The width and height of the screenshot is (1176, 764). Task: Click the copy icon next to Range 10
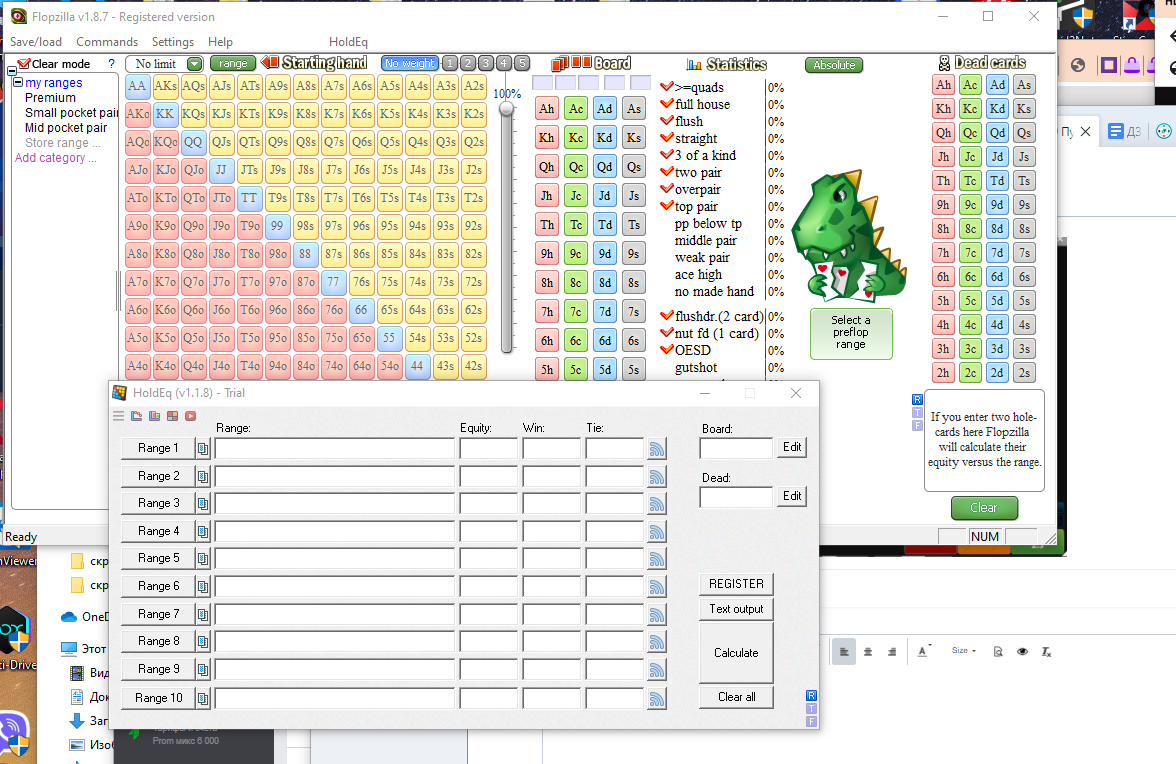point(202,698)
